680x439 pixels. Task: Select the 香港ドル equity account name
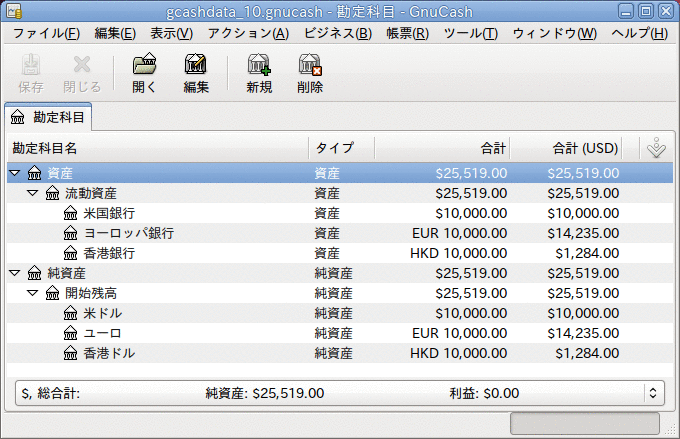pos(109,353)
